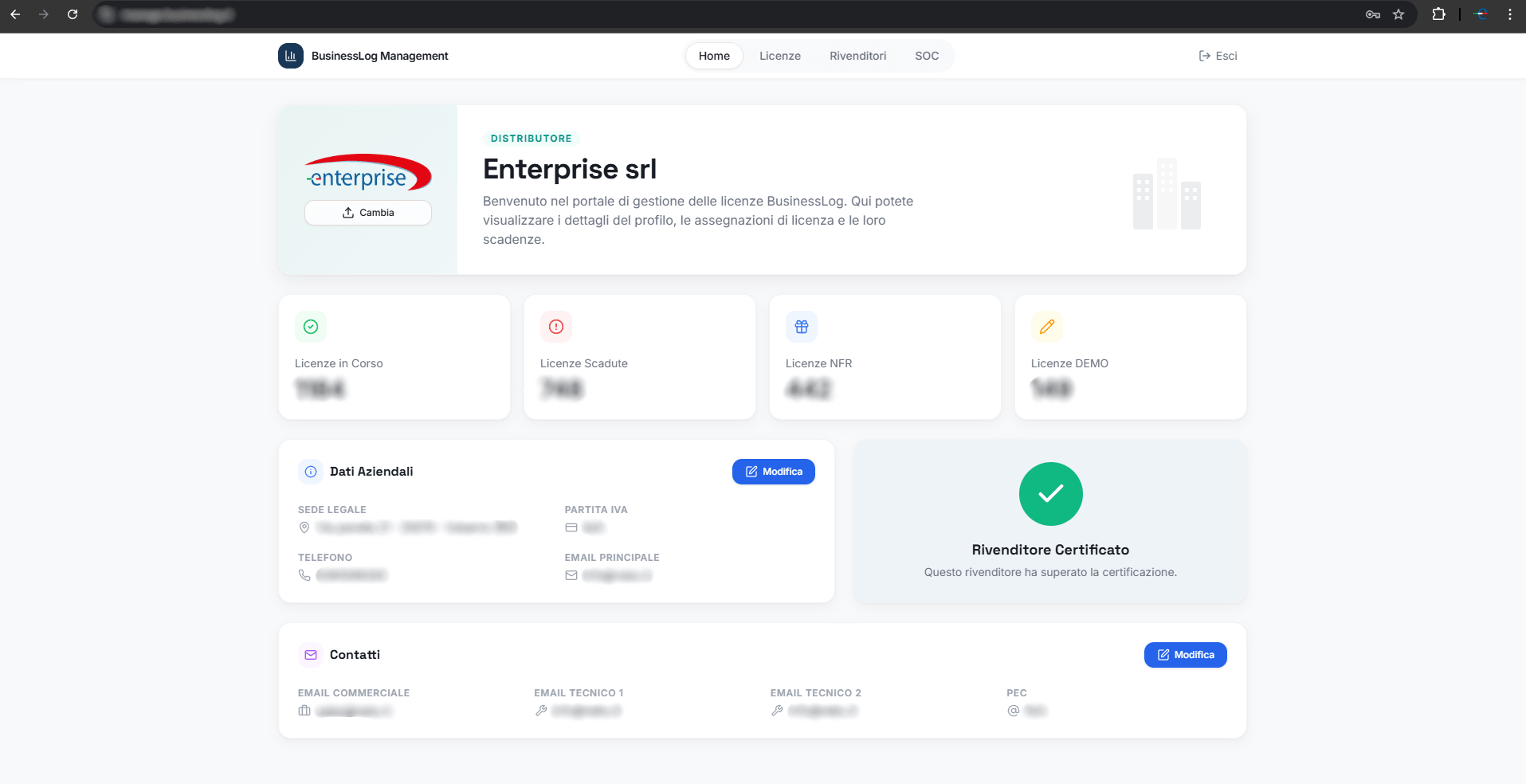The height and width of the screenshot is (784, 1526).
Task: Click the green Licenze in Corso check icon
Action: [x=311, y=327]
